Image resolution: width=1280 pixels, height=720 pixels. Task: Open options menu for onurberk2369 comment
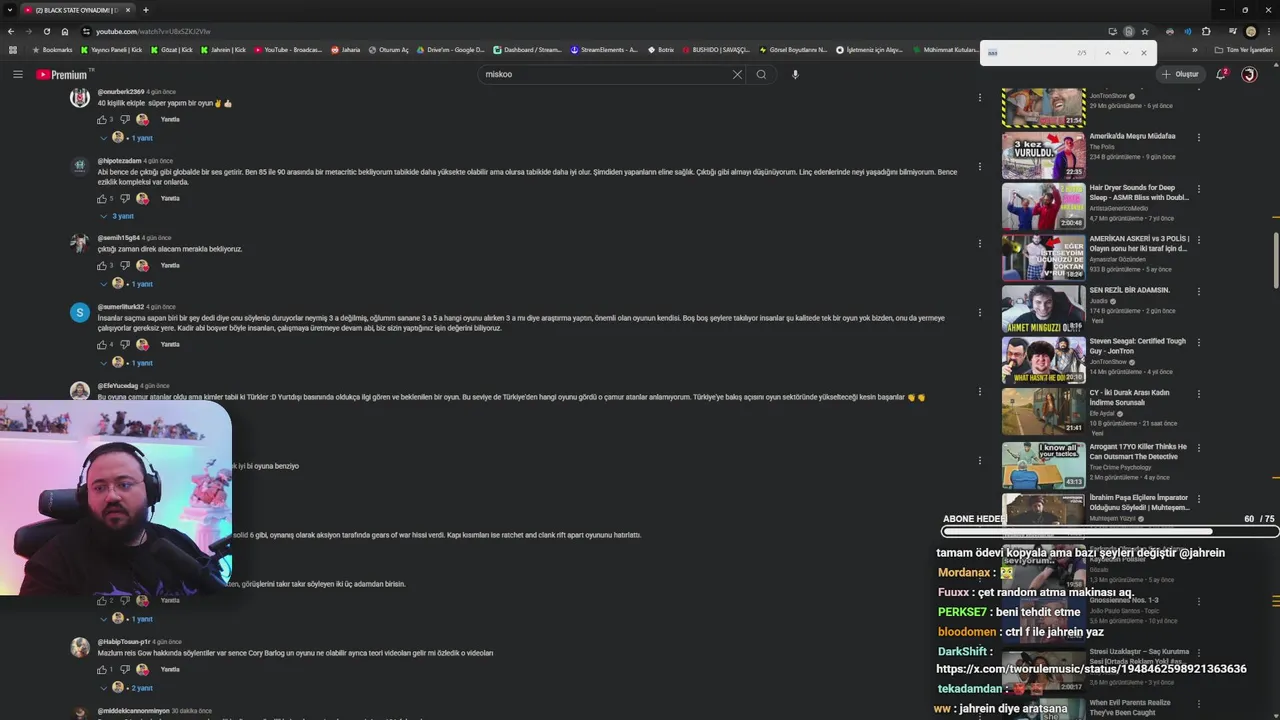980,97
